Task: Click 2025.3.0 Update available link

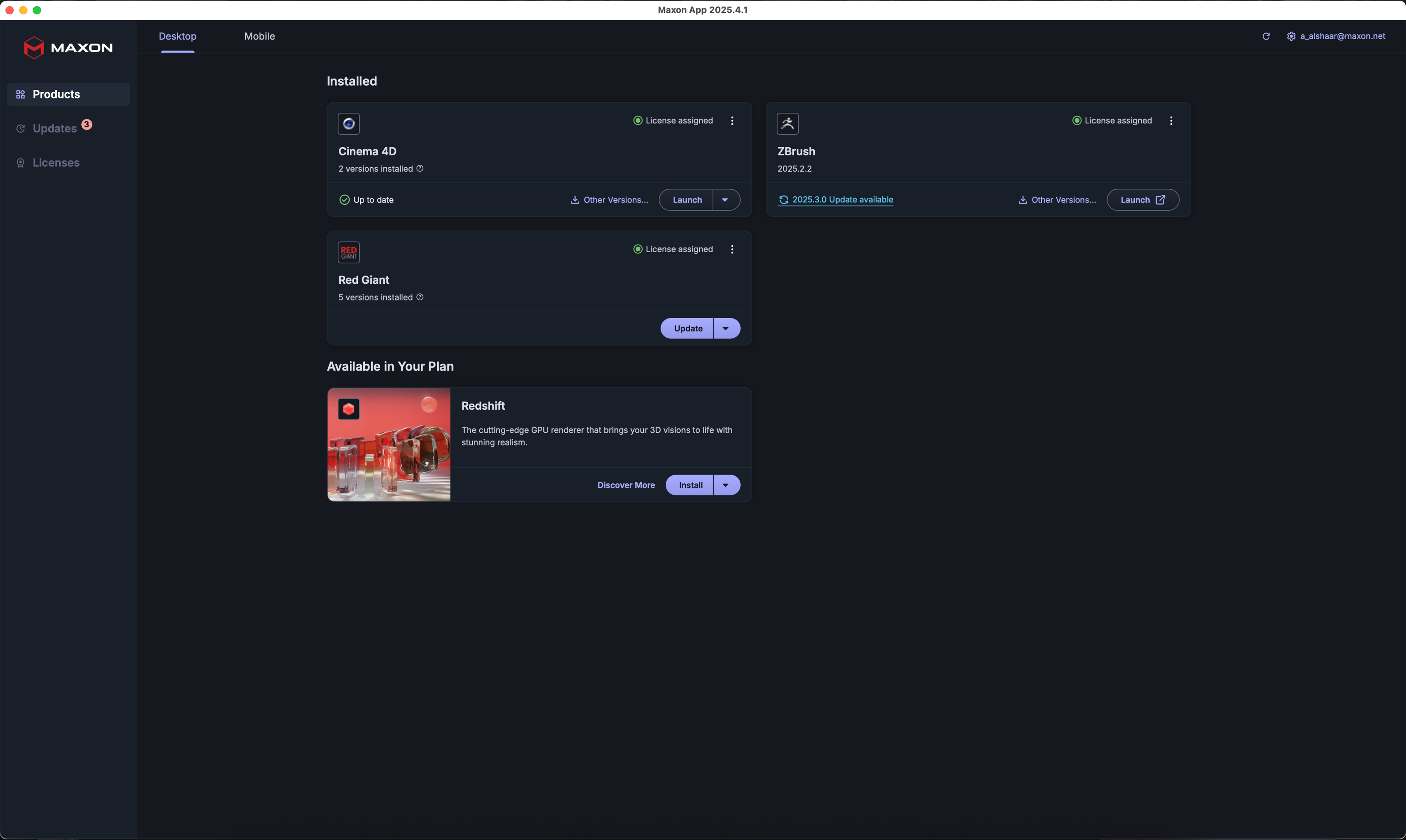Action: [836, 200]
